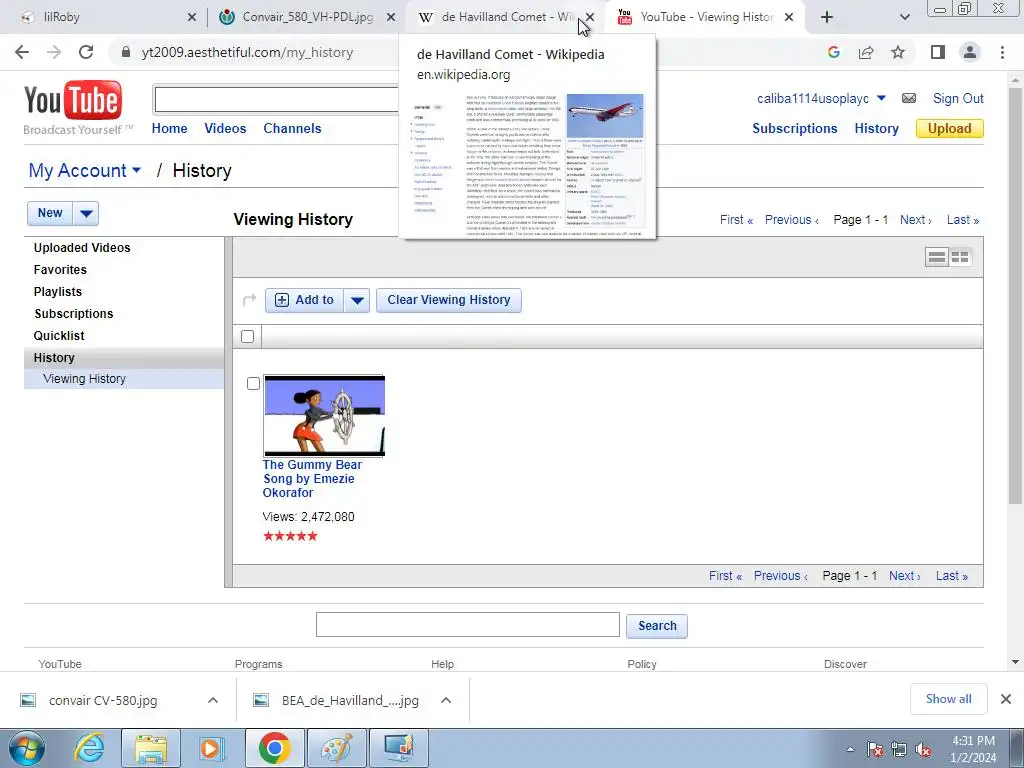Viewport: 1024px width, 768px height.
Task: Open the Windows Start button
Action: tap(25, 748)
